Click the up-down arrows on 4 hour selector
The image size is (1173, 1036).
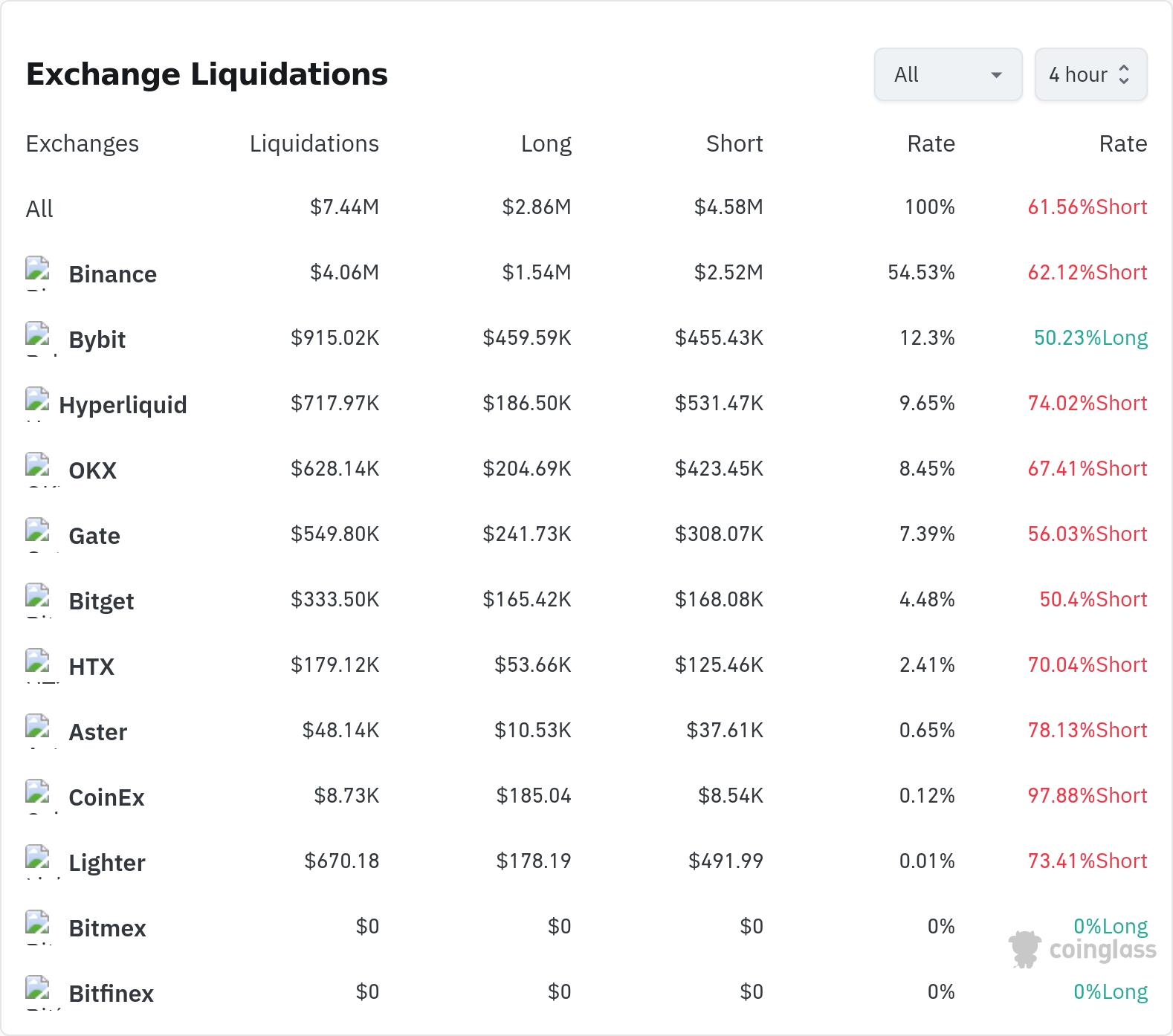pyautogui.click(x=1124, y=74)
